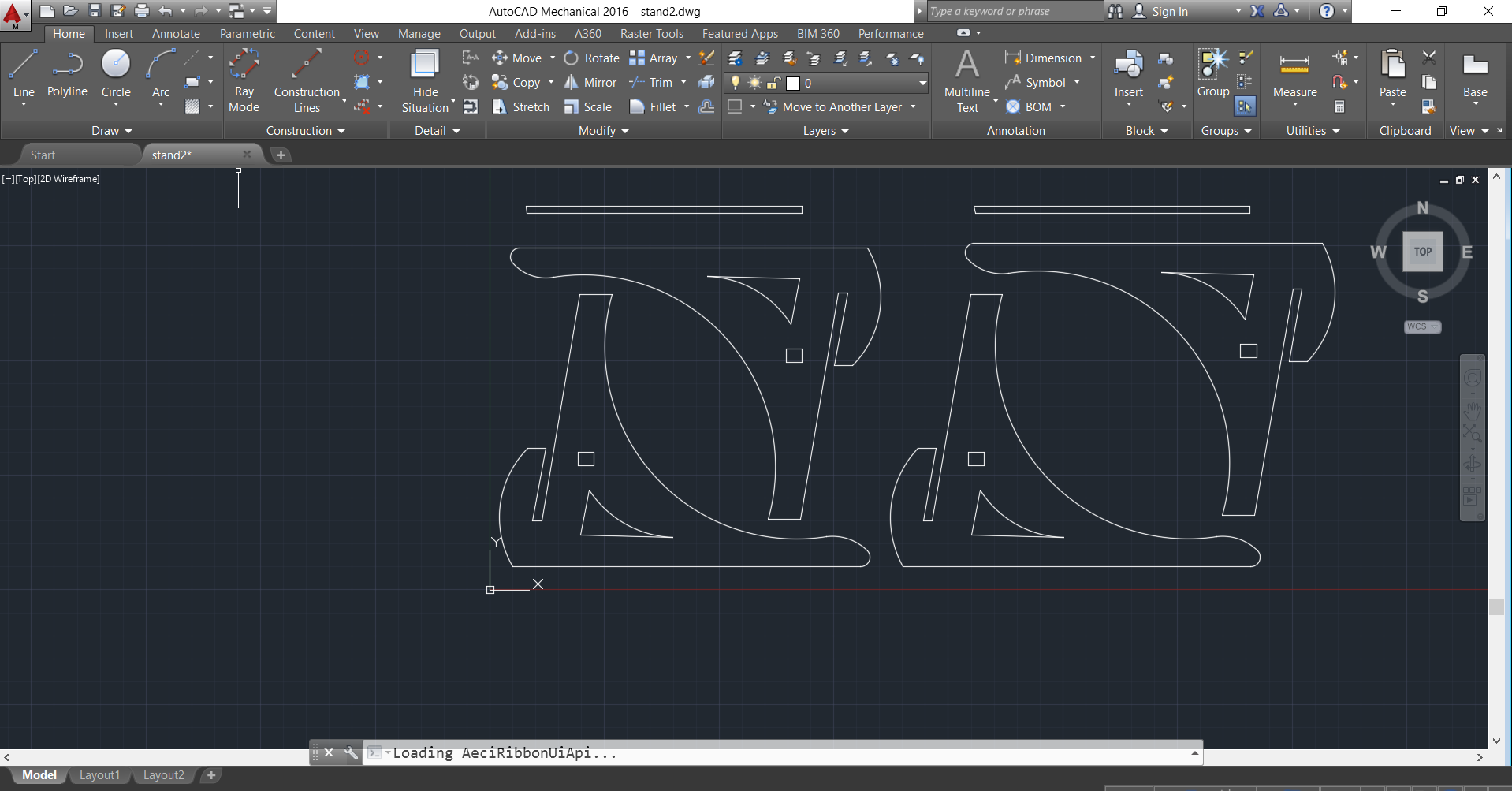Image resolution: width=1512 pixels, height=791 pixels.
Task: Expand the Utilities panel
Action: (1313, 131)
